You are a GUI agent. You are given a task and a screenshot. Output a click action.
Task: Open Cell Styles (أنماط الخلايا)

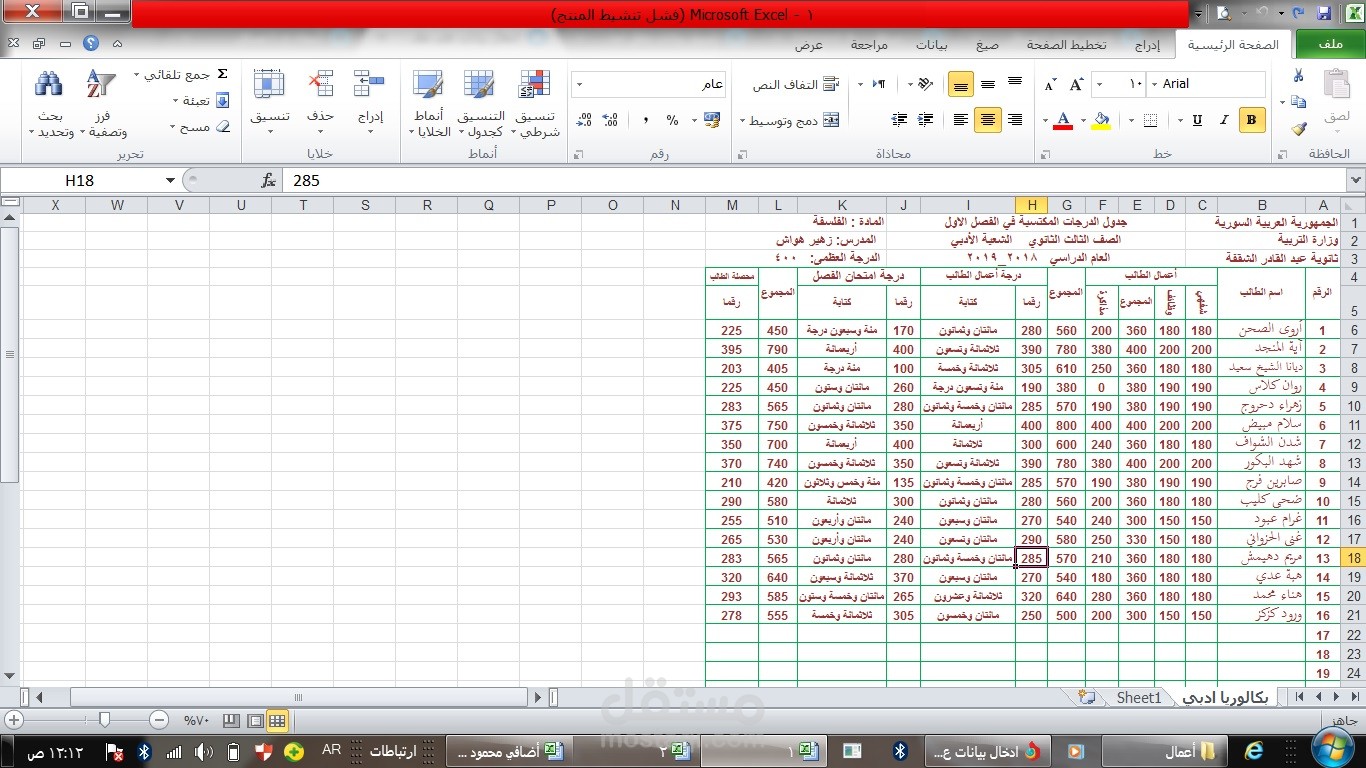pyautogui.click(x=430, y=104)
